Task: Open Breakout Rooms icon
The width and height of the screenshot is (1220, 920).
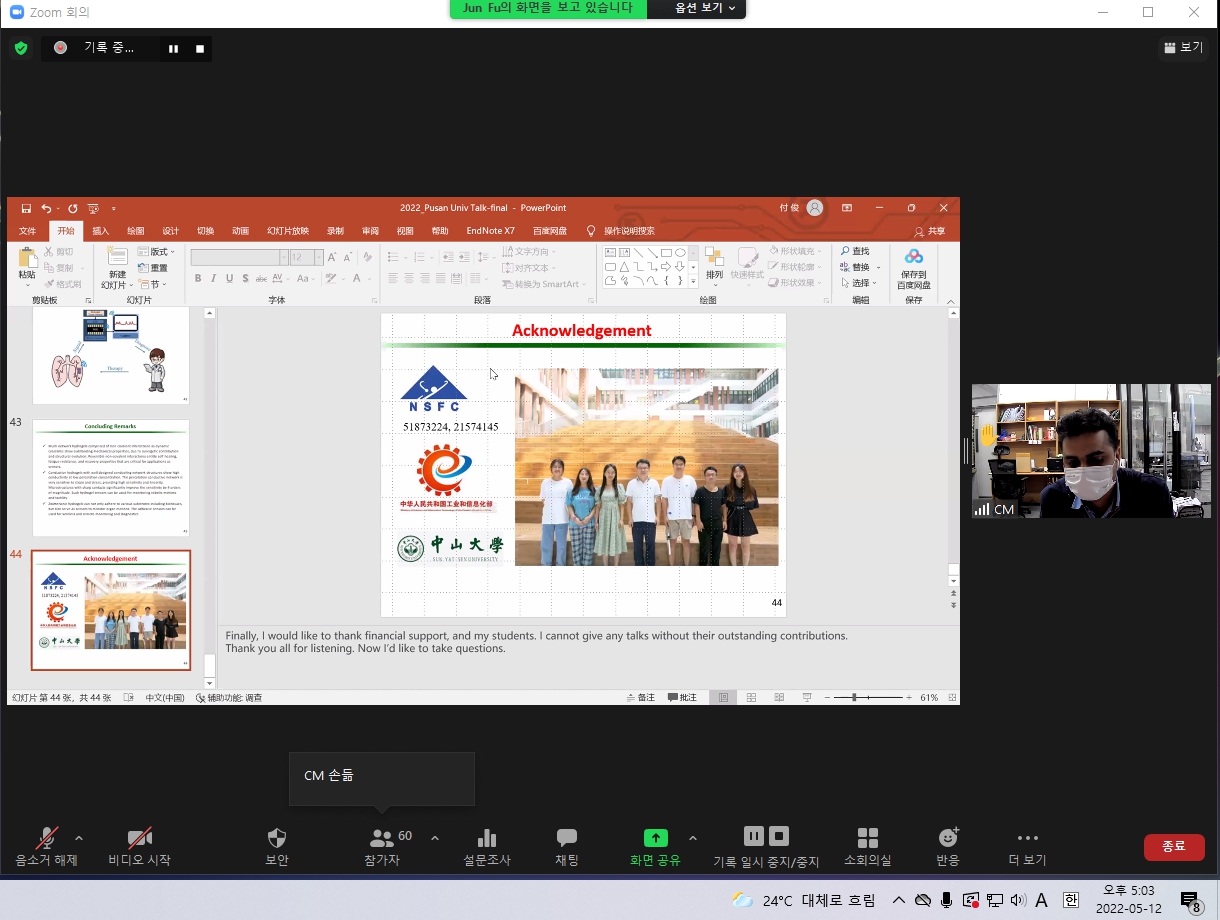Action: [867, 838]
